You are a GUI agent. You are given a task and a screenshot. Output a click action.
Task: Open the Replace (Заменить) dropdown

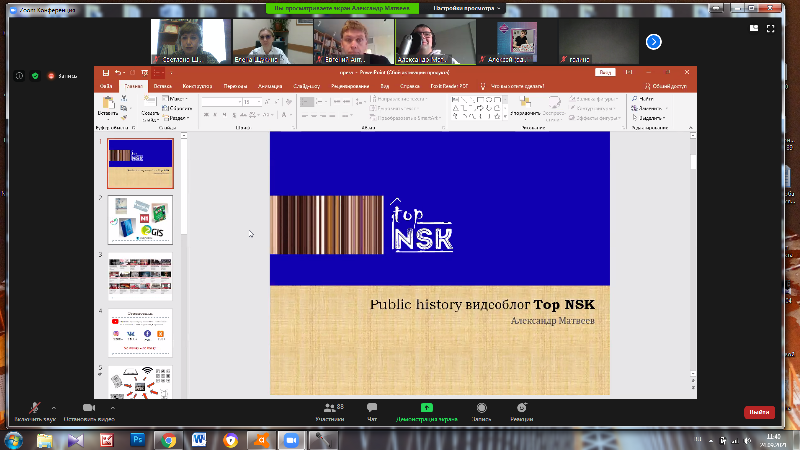(649, 108)
